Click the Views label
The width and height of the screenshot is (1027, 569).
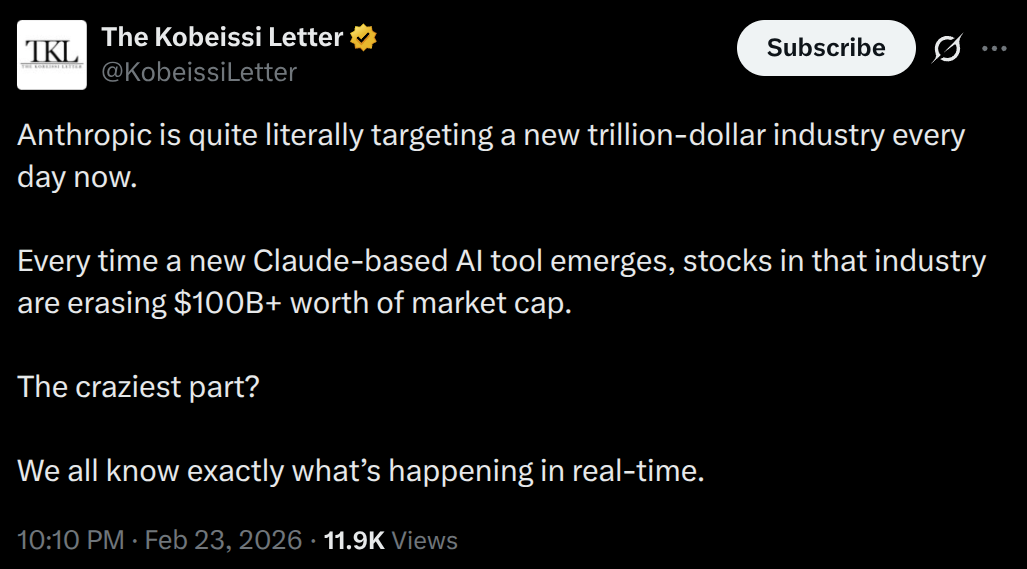point(425,541)
